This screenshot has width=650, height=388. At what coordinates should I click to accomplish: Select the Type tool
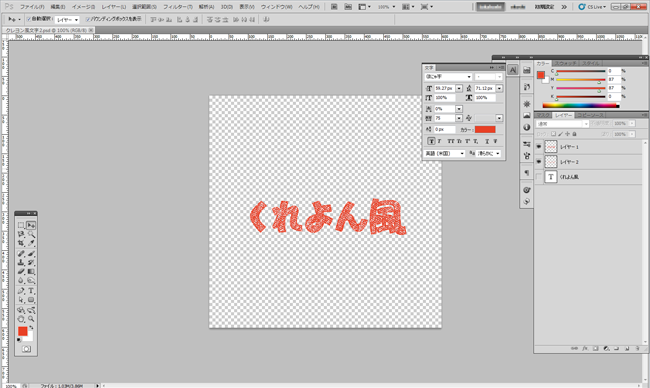coord(31,291)
